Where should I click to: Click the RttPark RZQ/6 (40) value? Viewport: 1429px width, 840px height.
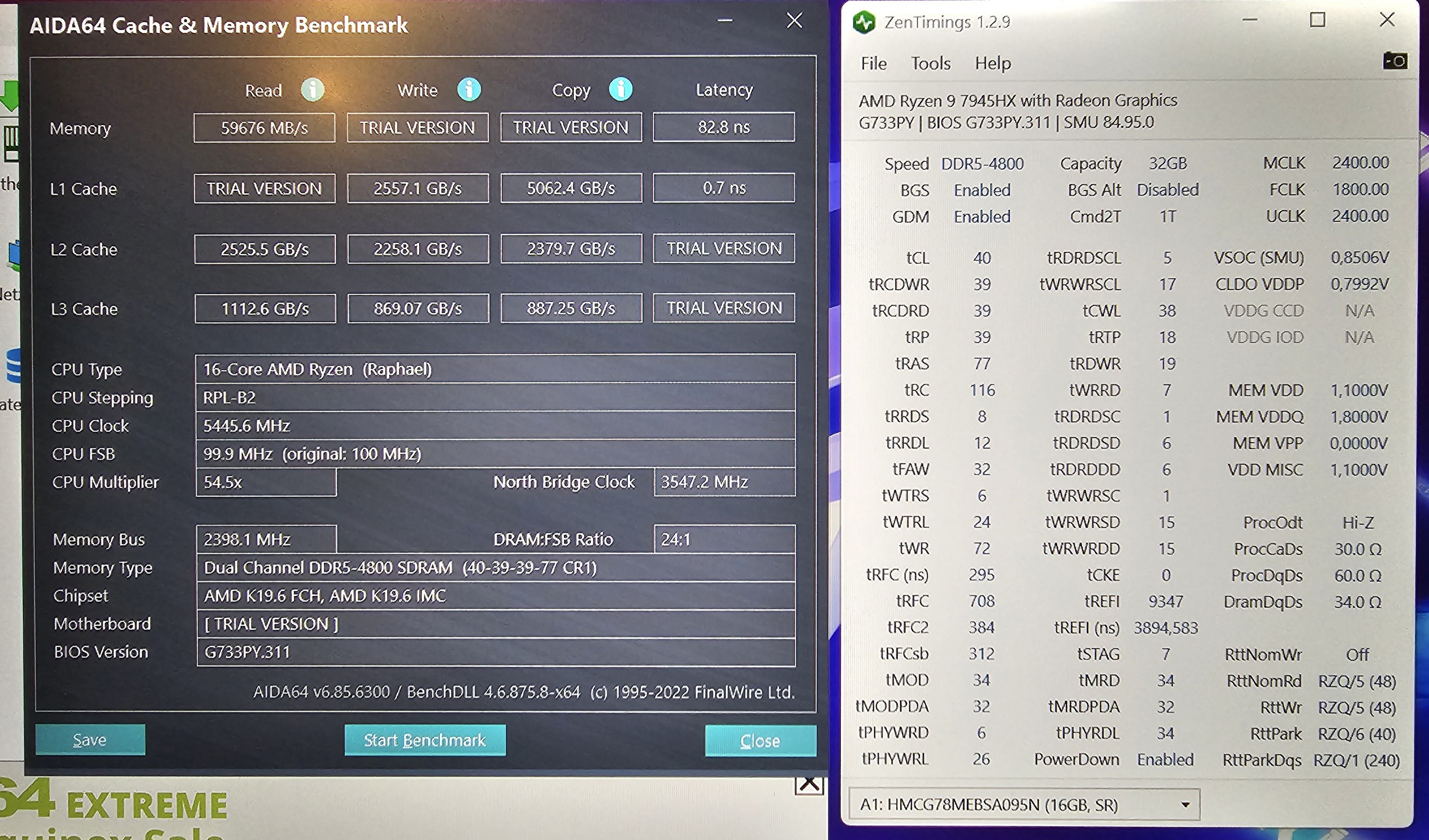1357,734
